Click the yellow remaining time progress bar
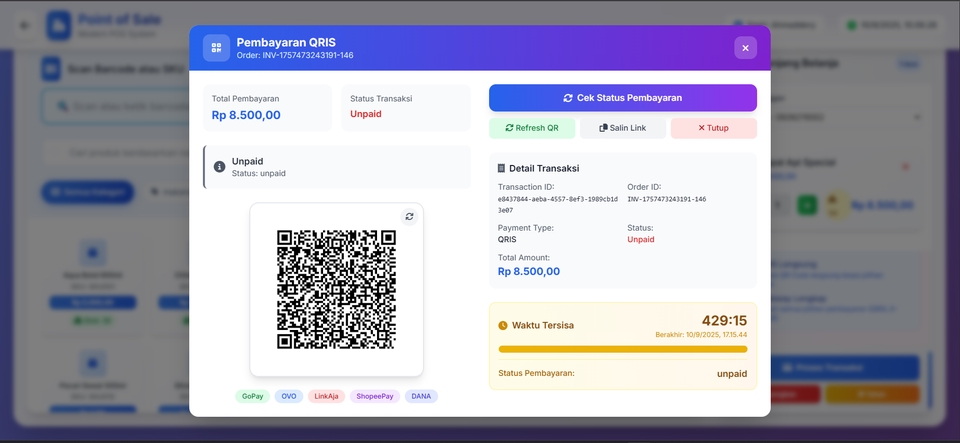Image resolution: width=960 pixels, height=443 pixels. coord(622,349)
